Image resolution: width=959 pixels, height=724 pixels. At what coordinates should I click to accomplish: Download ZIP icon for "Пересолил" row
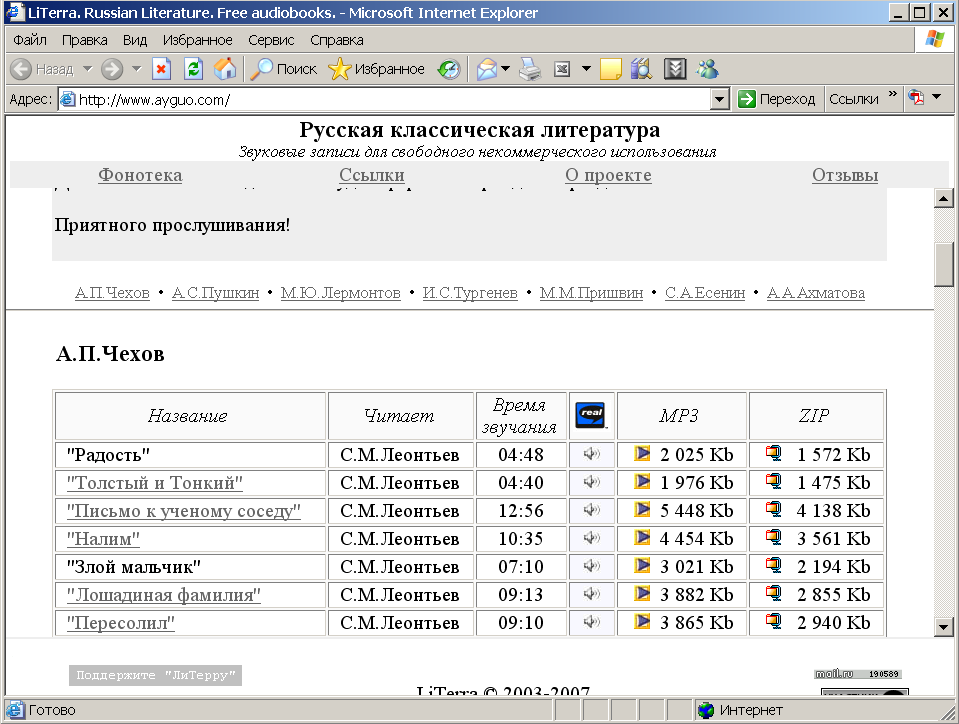point(773,622)
